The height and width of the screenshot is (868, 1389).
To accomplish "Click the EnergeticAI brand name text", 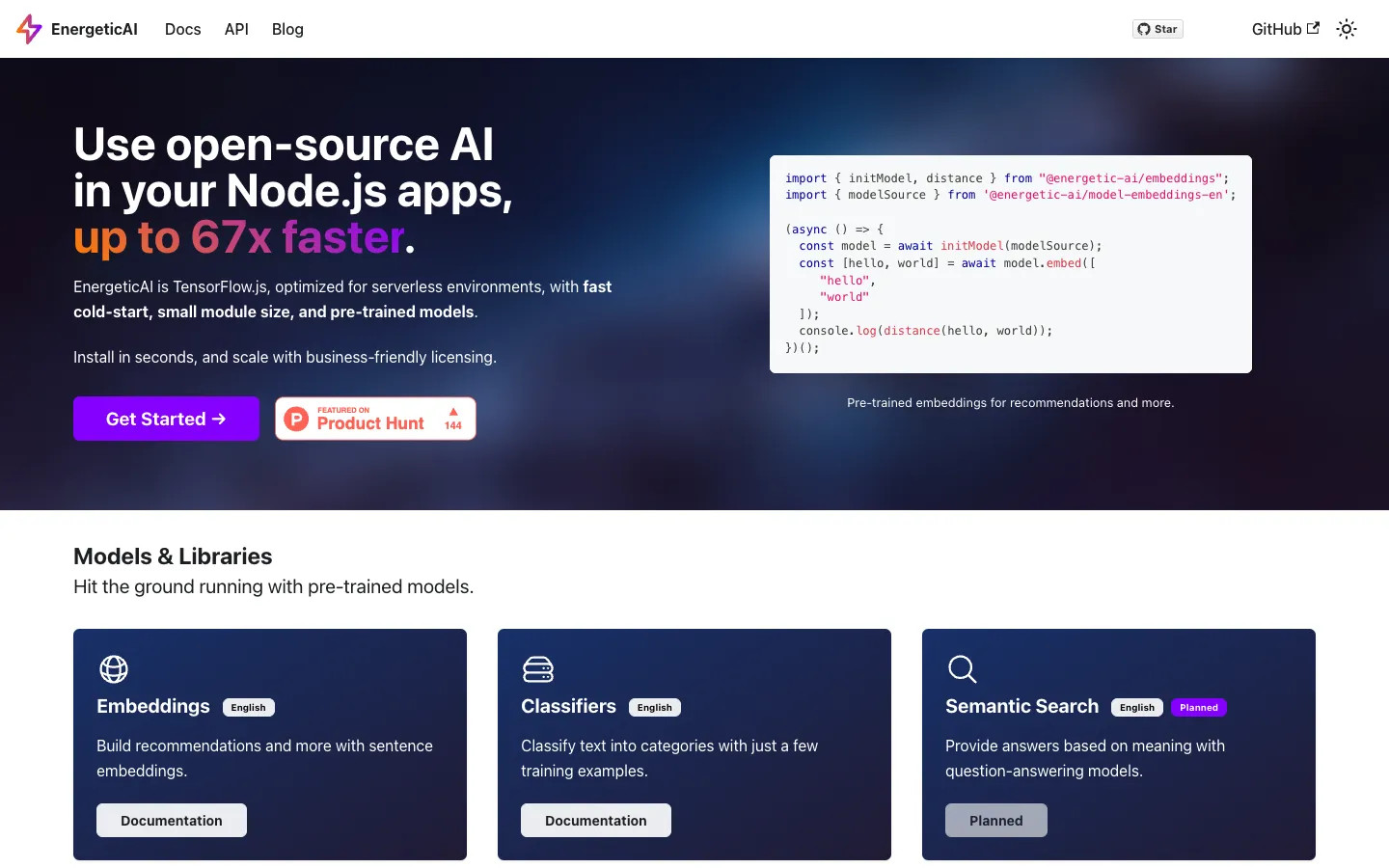I will (95, 29).
